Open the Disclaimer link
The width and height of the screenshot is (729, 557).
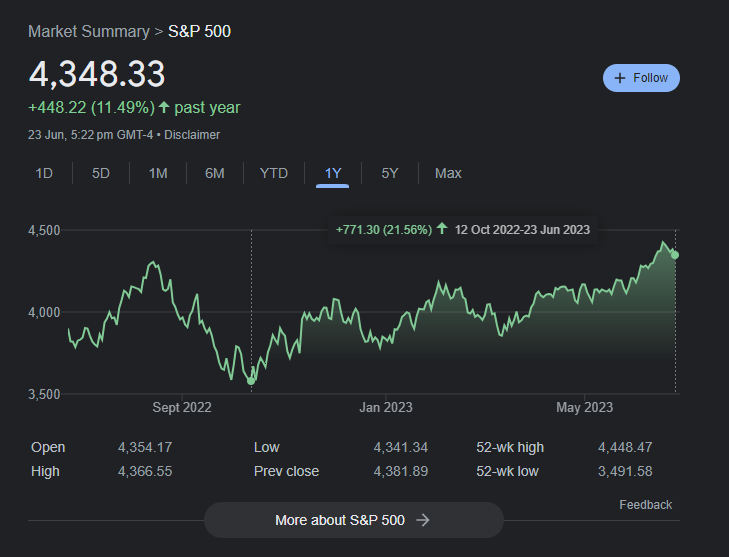(x=192, y=134)
